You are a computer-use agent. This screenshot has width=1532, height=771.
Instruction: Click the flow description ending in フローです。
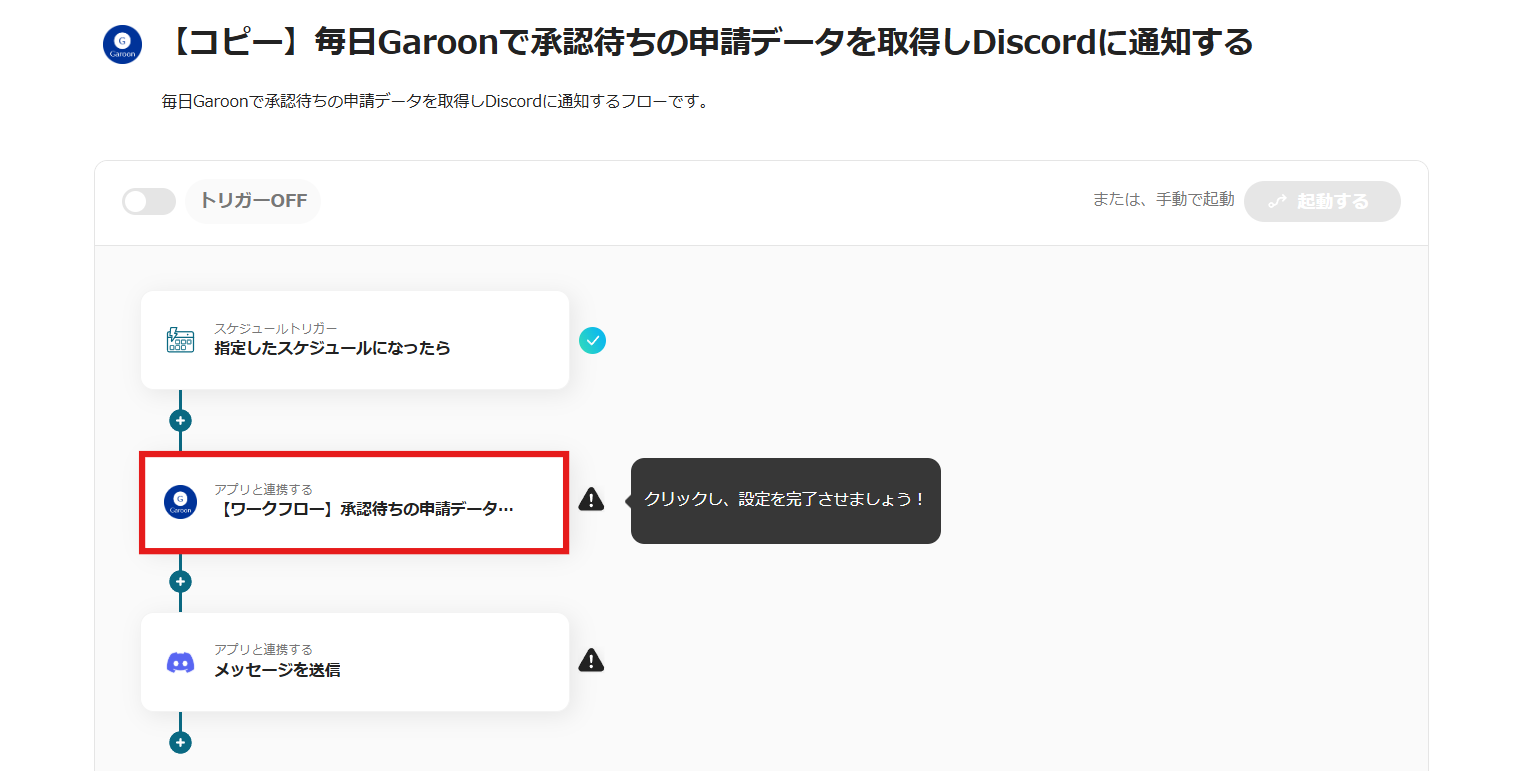pyautogui.click(x=435, y=101)
